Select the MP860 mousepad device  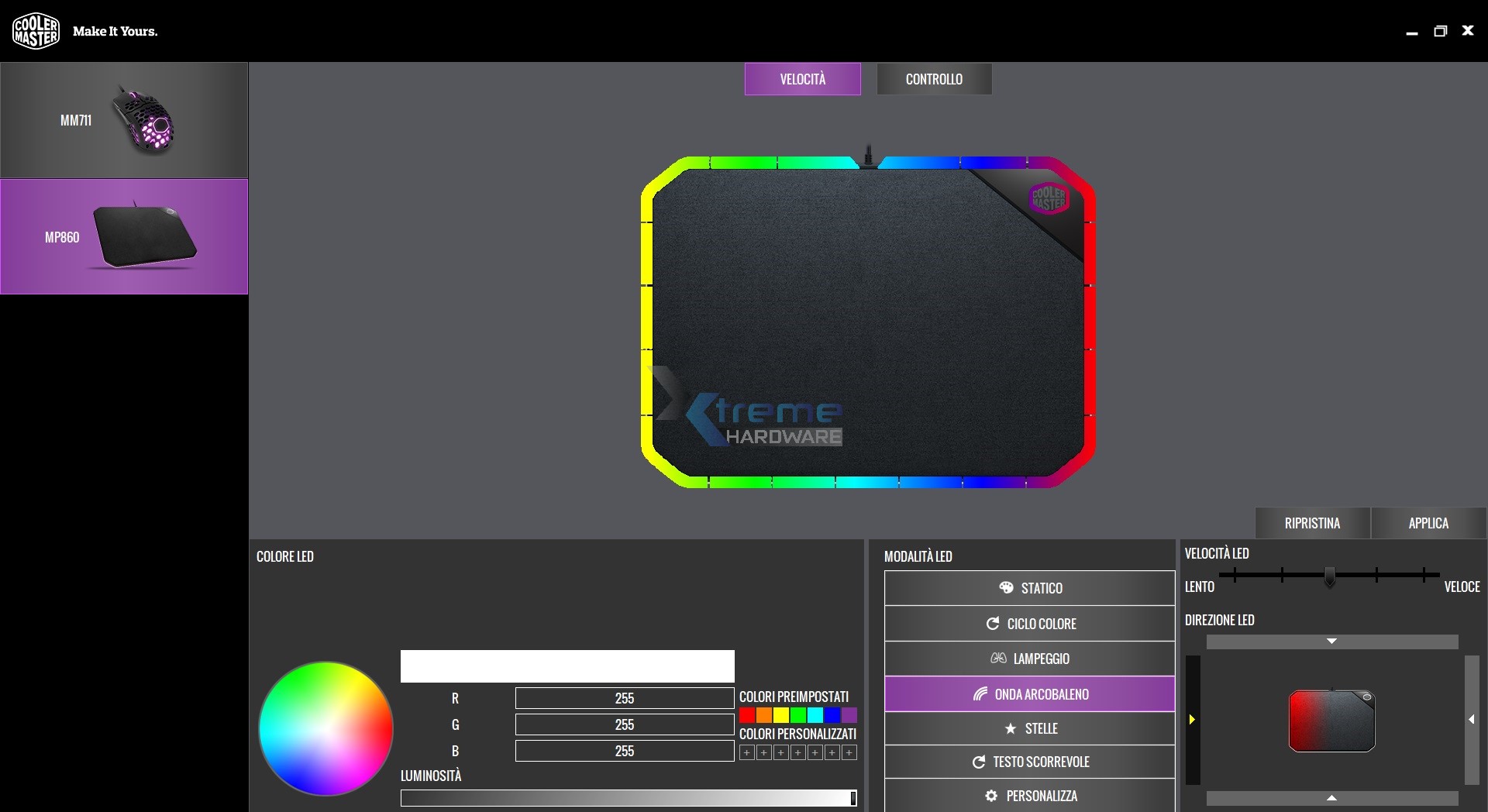[124, 236]
